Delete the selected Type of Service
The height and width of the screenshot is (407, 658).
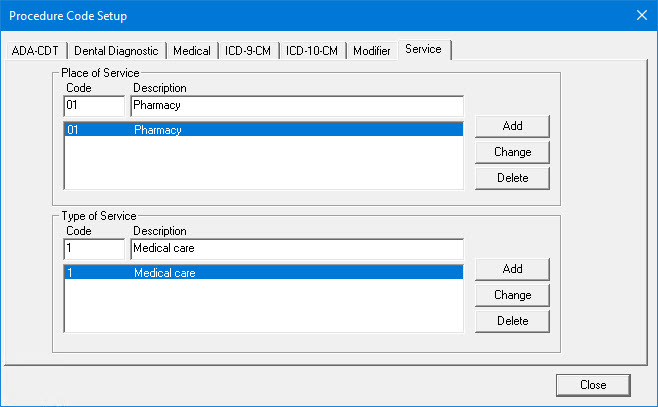tap(512, 321)
